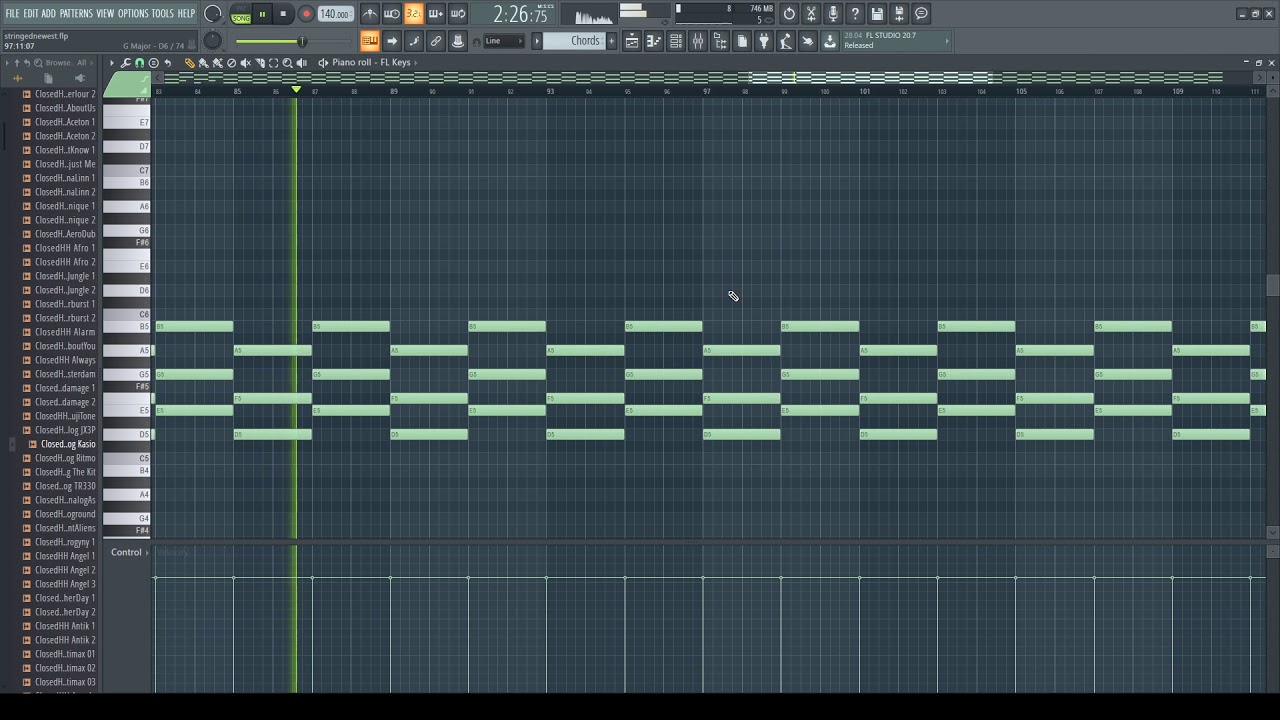Open piano roll wrench tools menu
Screen dimensions: 1280x720
click(125, 62)
